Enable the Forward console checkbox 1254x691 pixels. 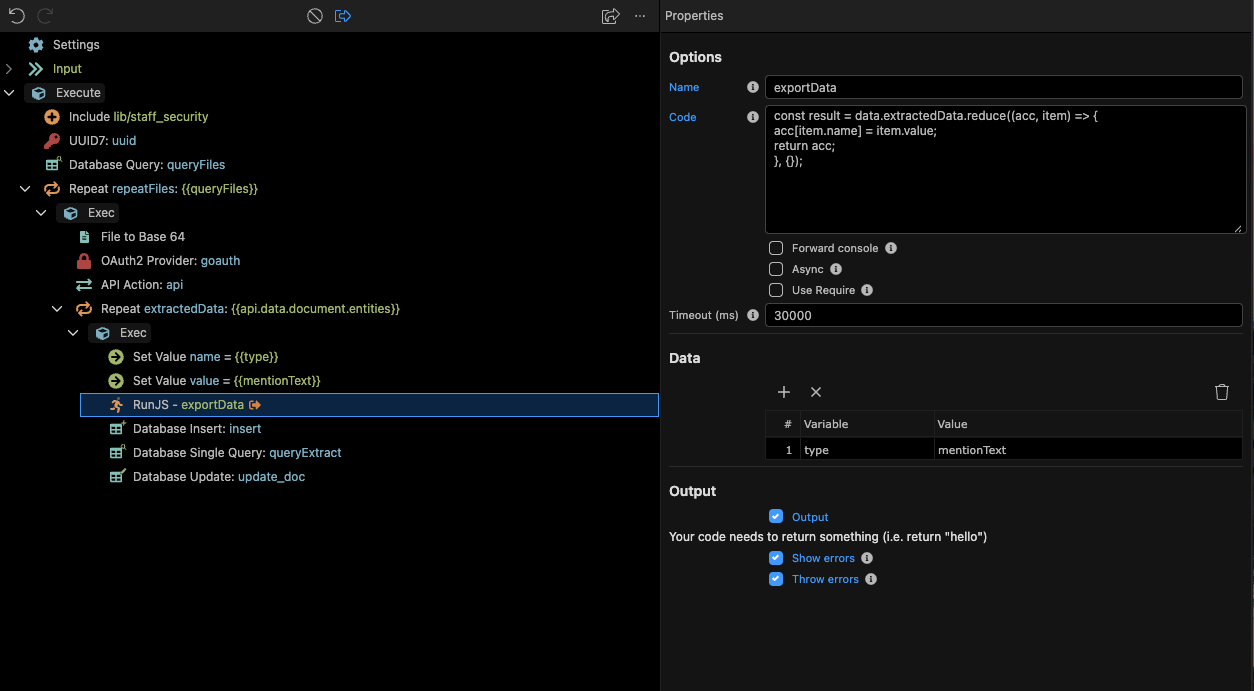[x=776, y=248]
